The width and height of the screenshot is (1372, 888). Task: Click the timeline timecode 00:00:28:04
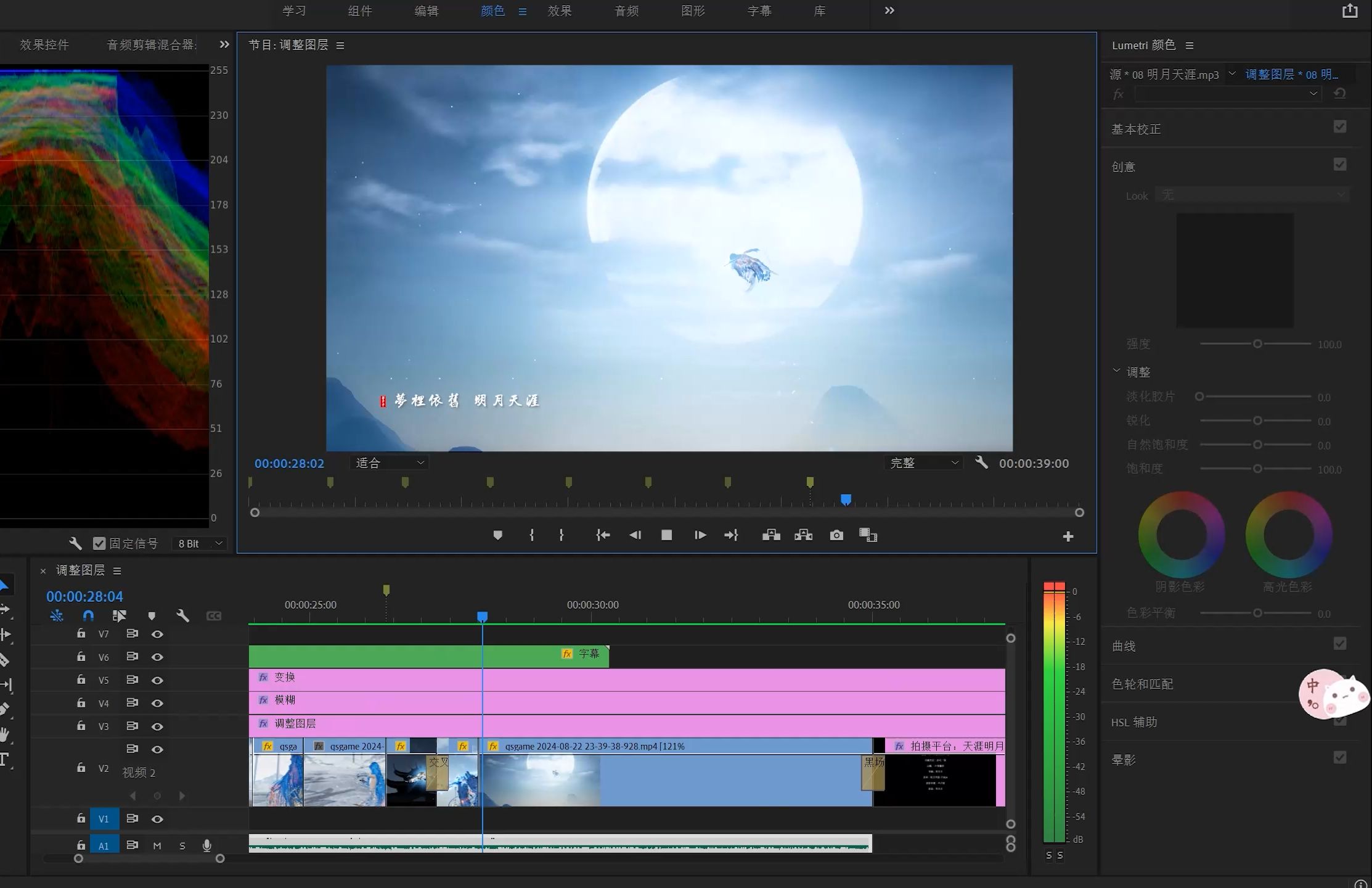pos(84,596)
